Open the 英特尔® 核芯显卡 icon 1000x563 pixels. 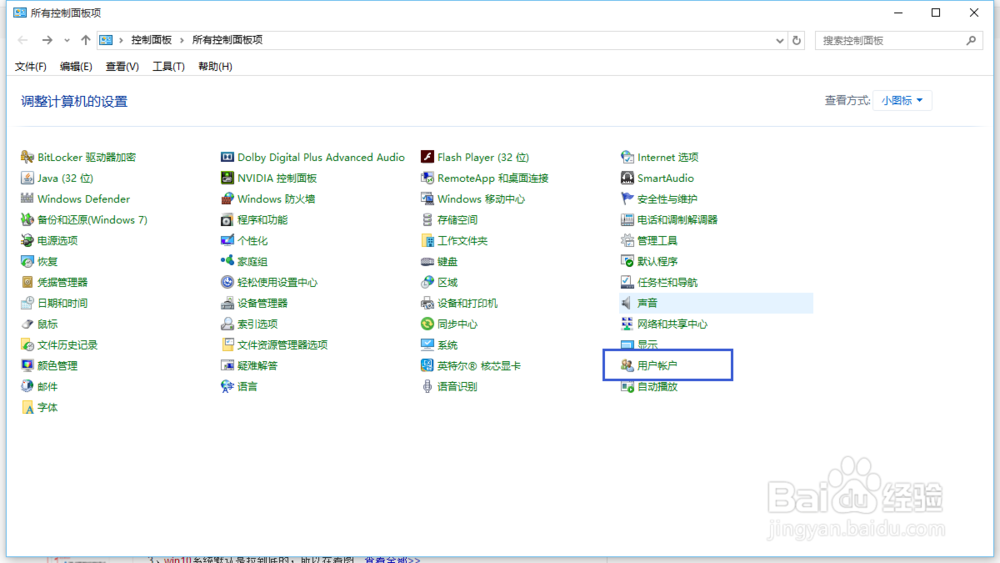(x=427, y=365)
